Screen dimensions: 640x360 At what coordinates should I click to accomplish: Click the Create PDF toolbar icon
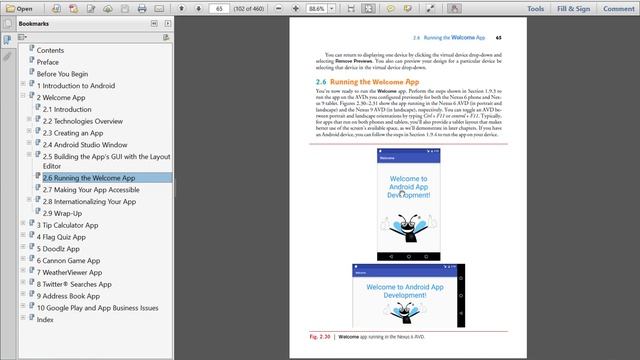56,9
